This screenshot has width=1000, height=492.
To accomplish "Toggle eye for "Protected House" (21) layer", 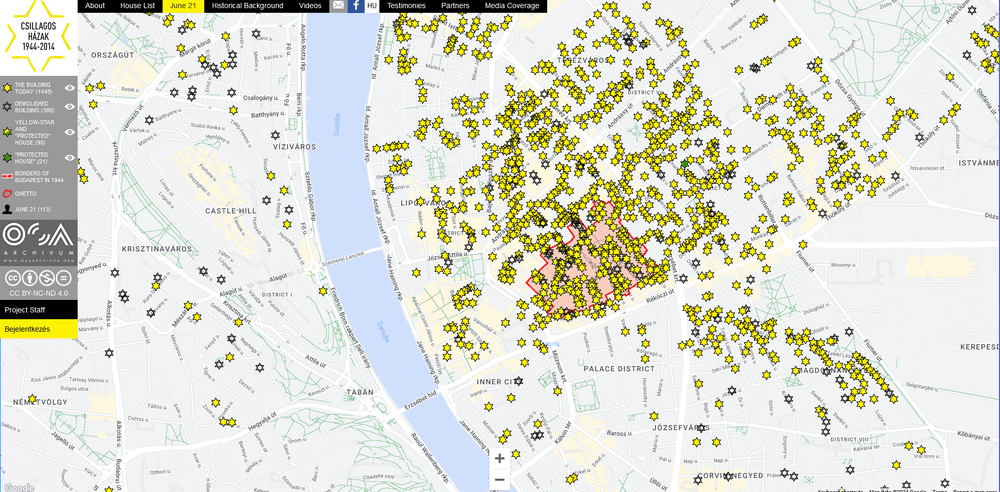I will pos(70,158).
